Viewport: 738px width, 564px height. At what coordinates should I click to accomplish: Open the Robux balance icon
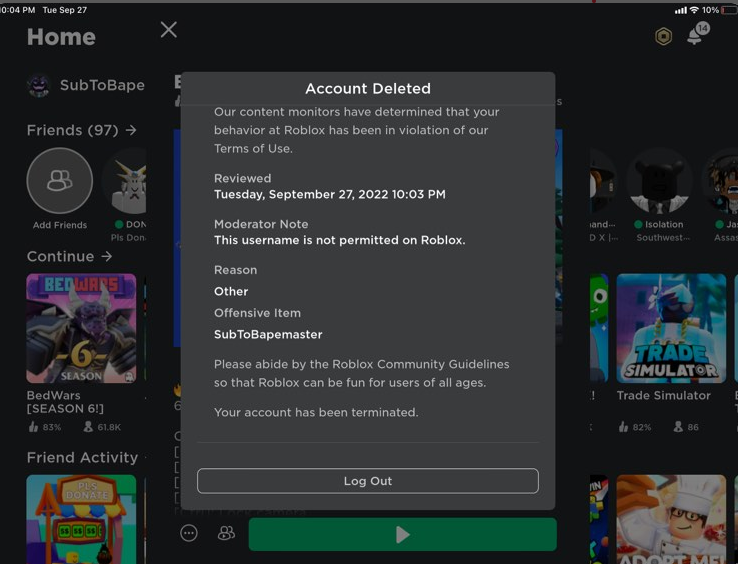664,36
